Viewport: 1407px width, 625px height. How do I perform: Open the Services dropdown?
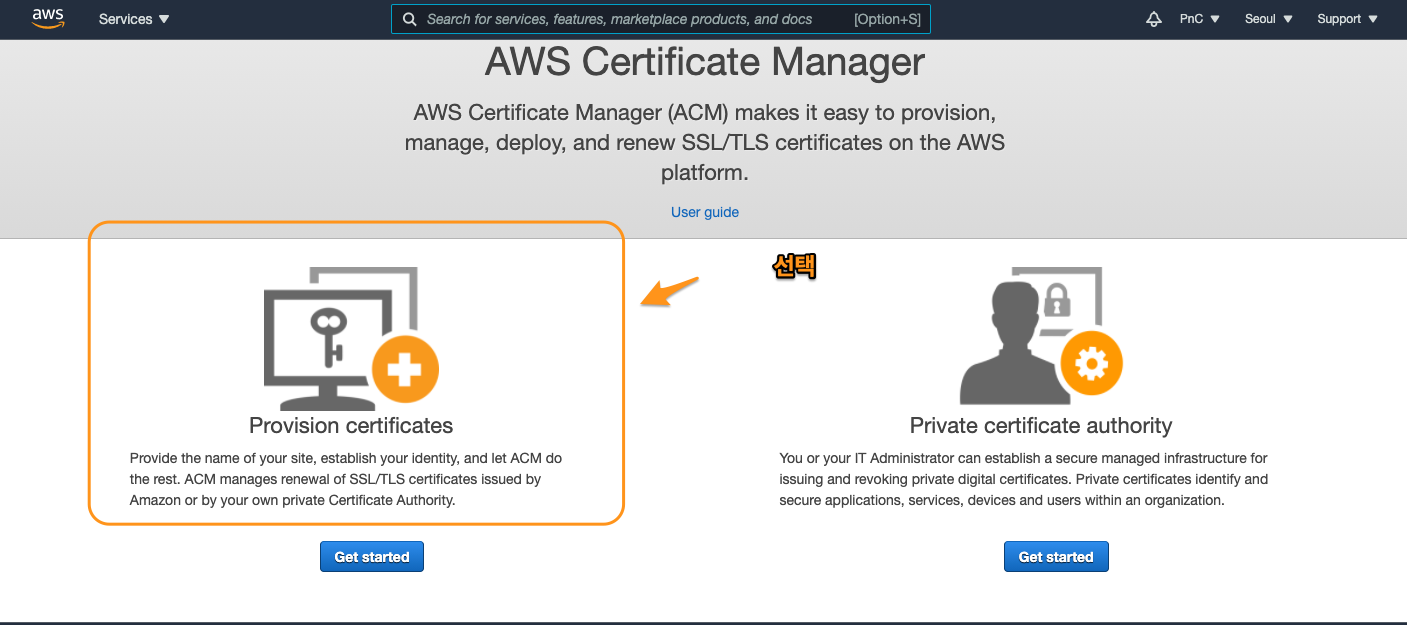[133, 18]
